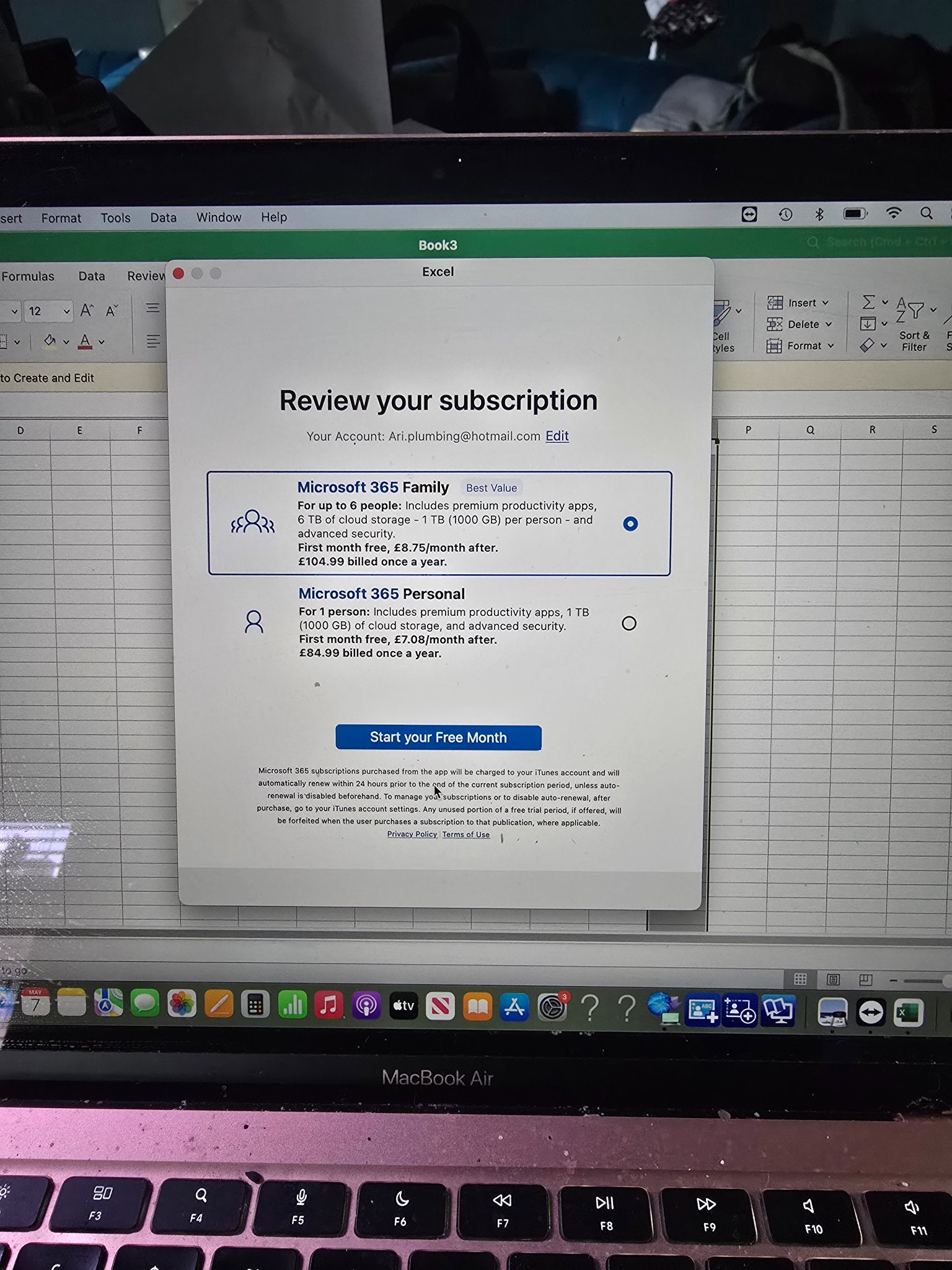Screen dimensions: 952x1270
Task: Open the Privacy Policy link
Action: (x=412, y=834)
